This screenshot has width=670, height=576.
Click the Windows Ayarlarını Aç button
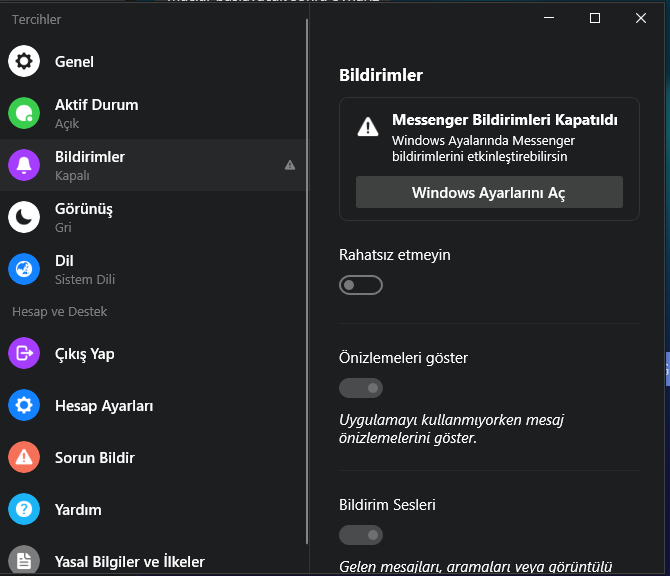489,192
